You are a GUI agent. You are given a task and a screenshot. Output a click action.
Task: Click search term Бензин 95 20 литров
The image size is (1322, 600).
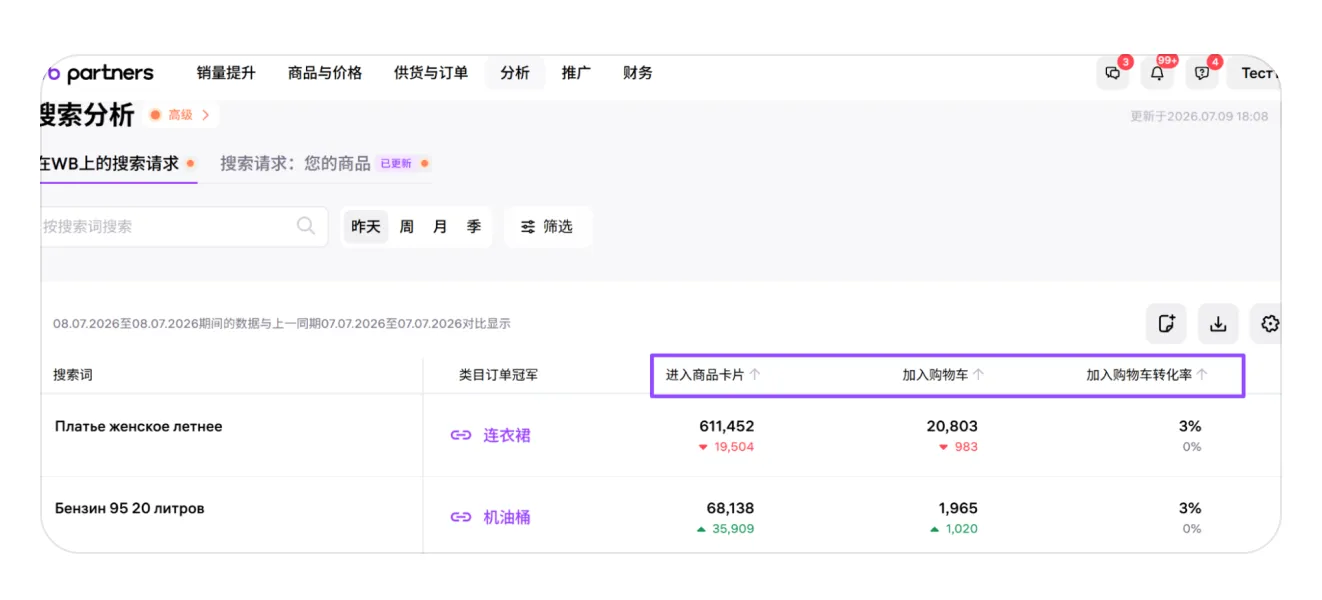tap(129, 508)
